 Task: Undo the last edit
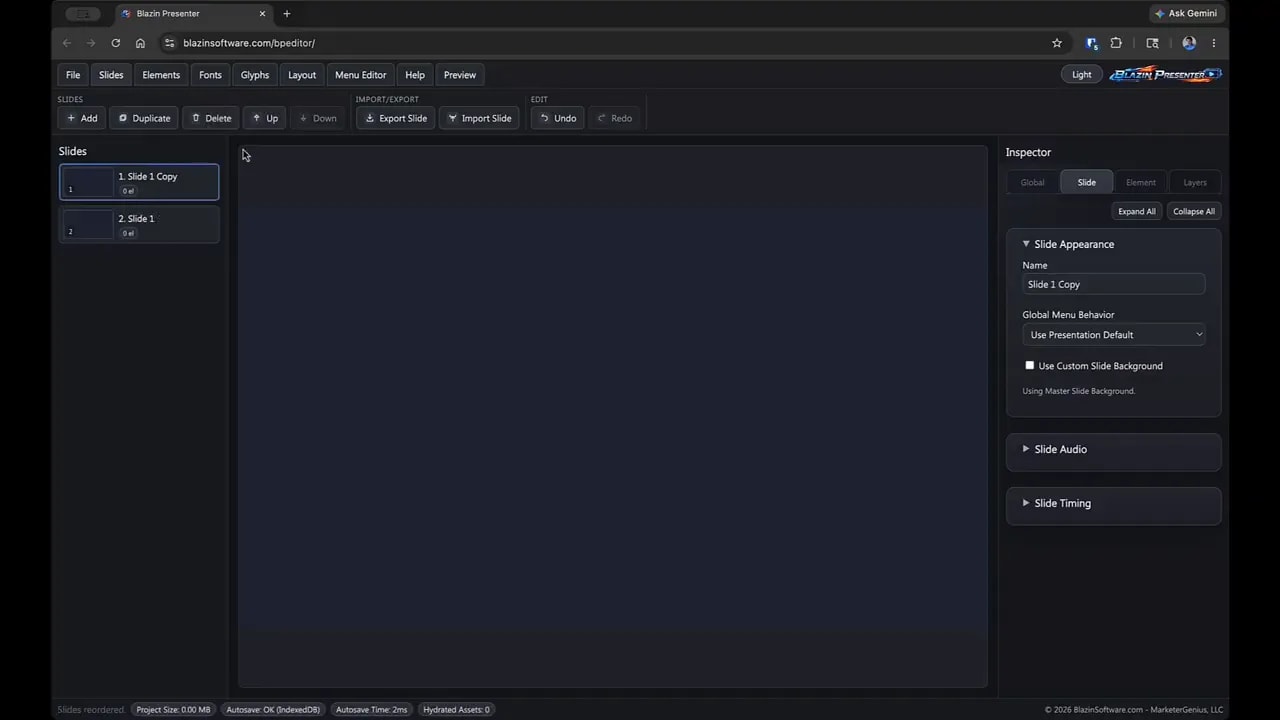pos(557,118)
